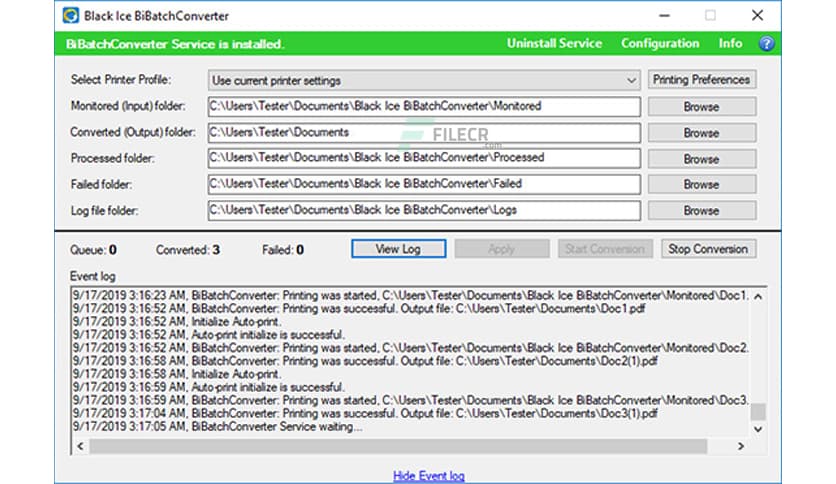Click into the Monitored (Input) folder path field
Screen dimensions: 836x484
(x=424, y=106)
